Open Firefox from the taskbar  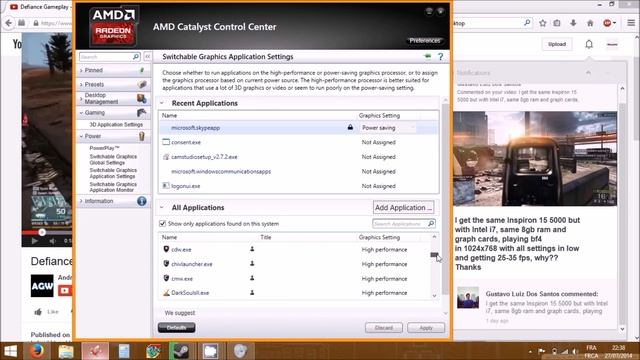tap(37, 351)
